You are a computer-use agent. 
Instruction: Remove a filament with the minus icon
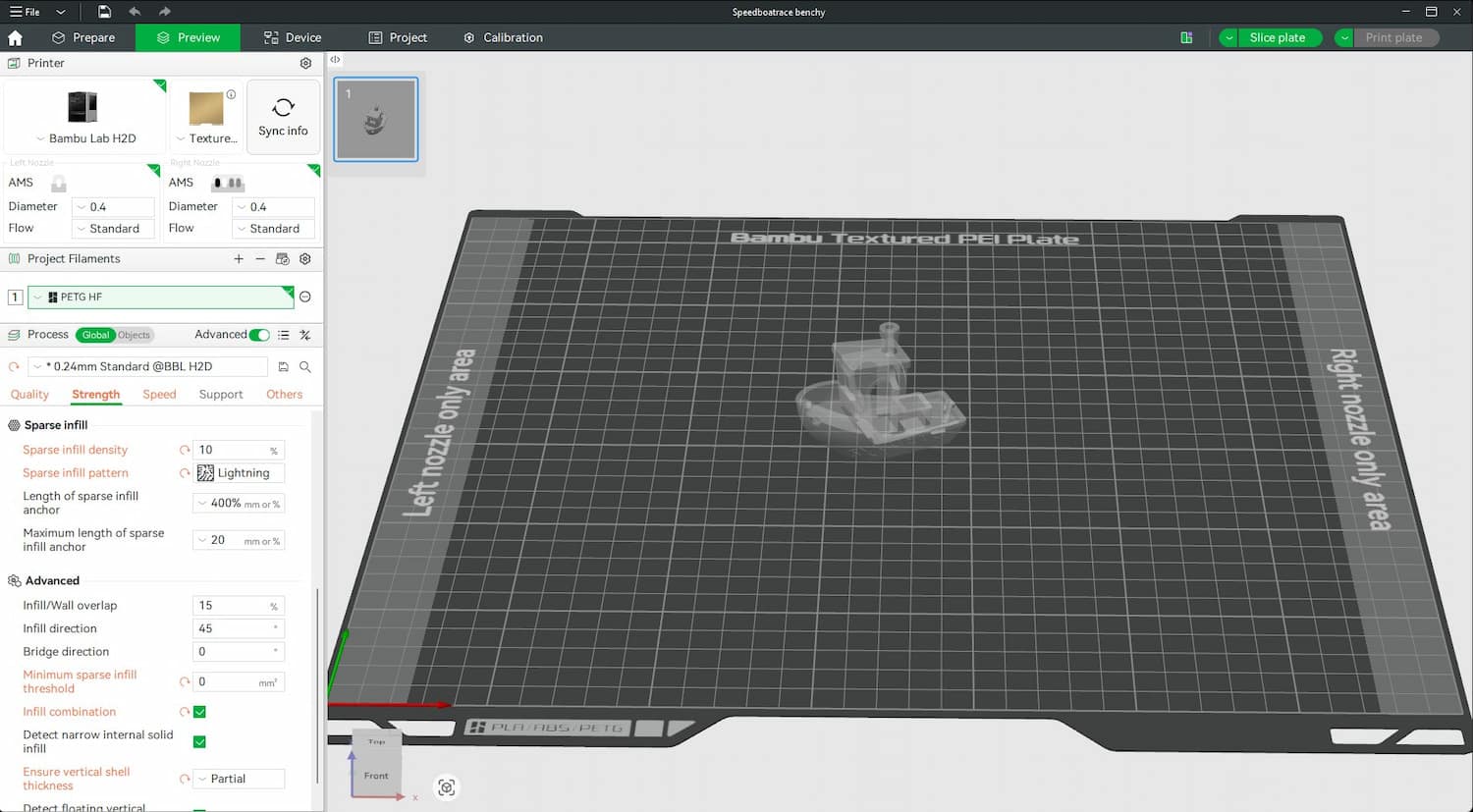tap(260, 259)
